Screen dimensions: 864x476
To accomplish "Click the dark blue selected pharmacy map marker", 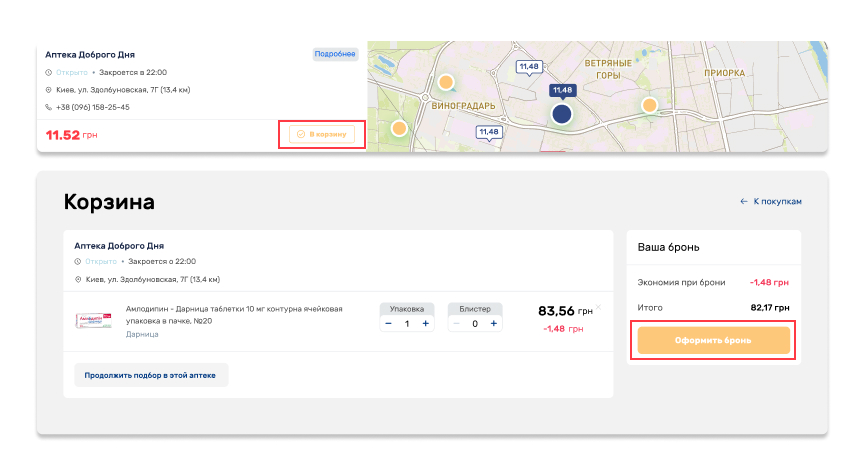I will click(x=562, y=114).
